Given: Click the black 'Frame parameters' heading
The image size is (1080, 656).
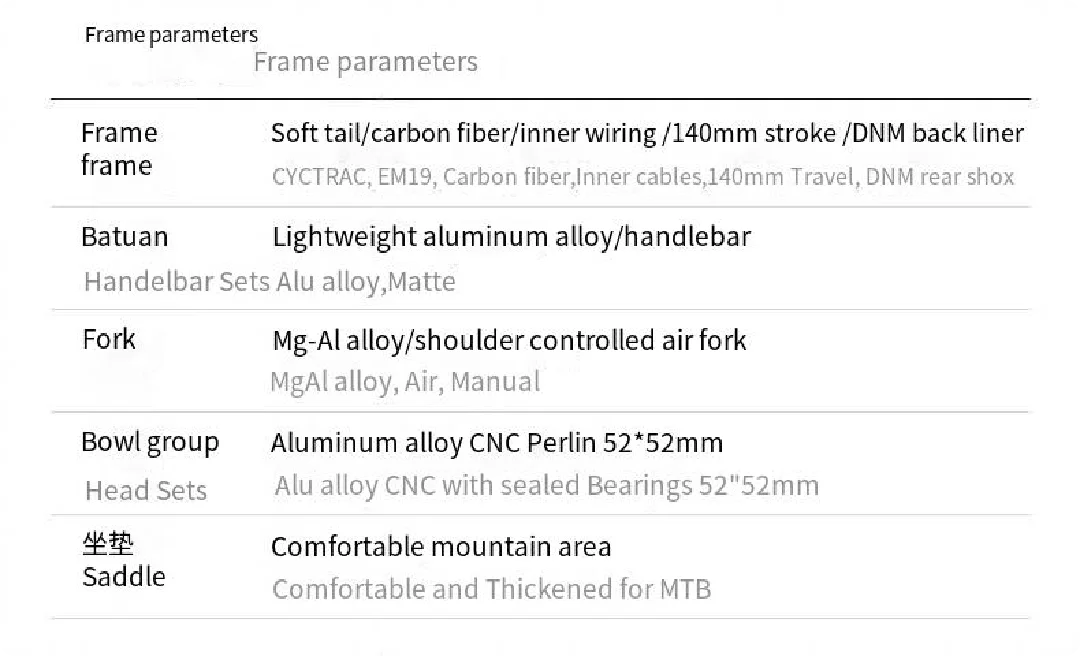Looking at the screenshot, I should [171, 34].
